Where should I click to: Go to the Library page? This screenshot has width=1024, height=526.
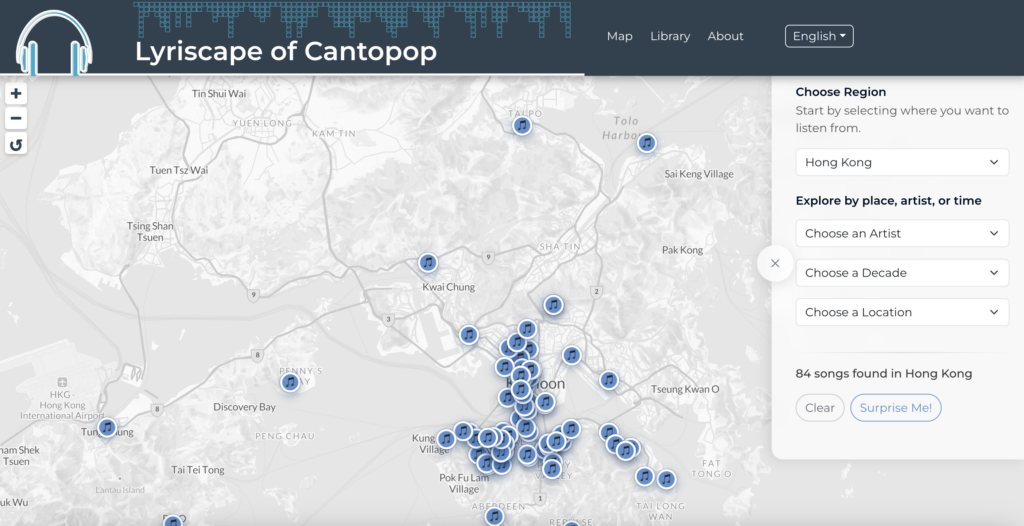point(670,36)
